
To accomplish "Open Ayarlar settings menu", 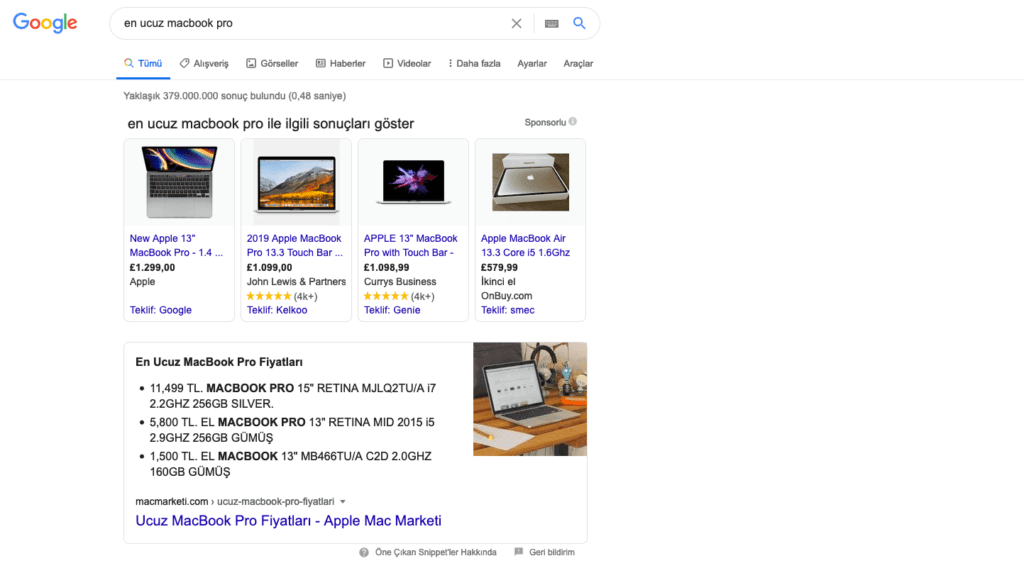I will point(532,63).
